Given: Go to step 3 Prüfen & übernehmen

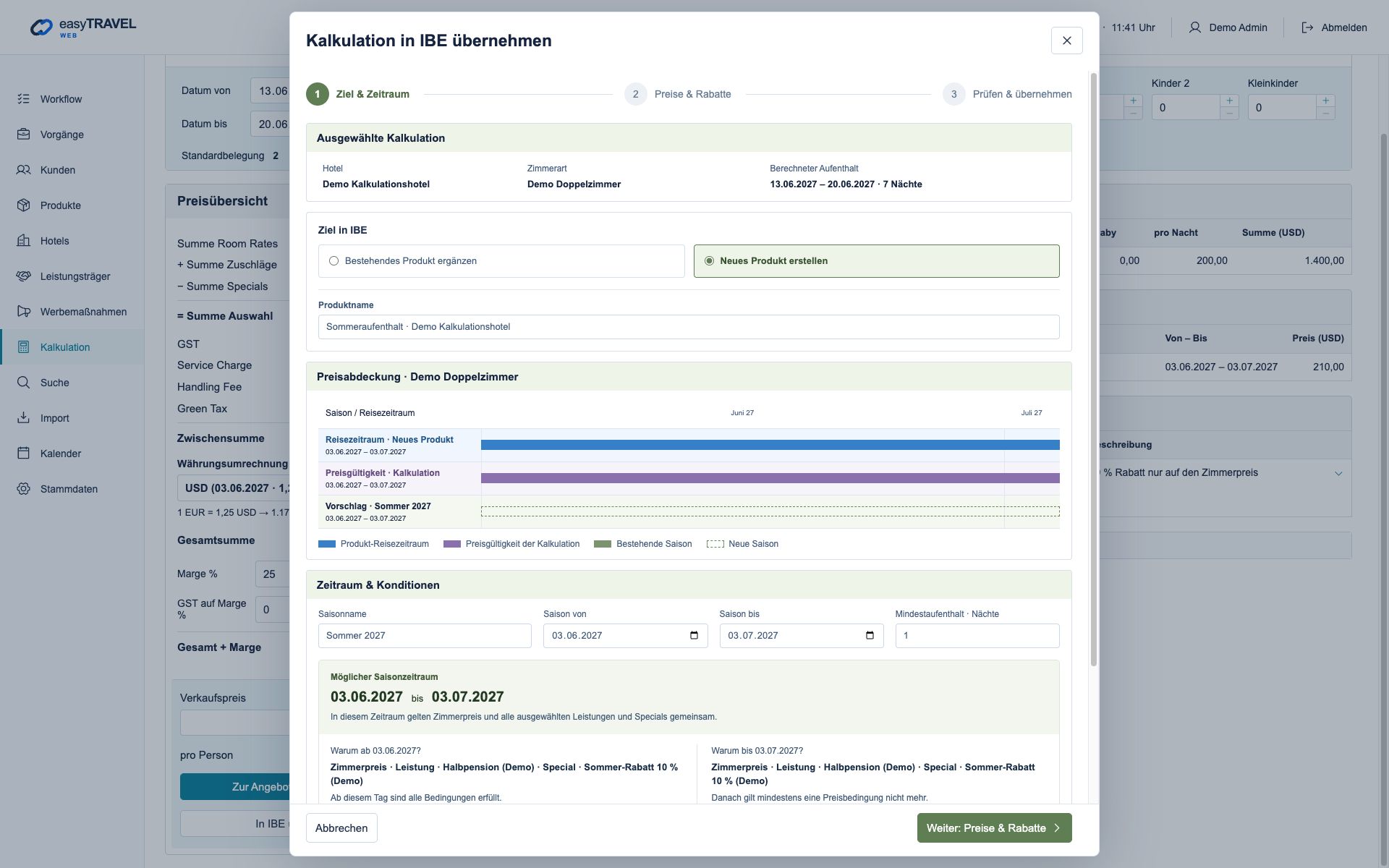Looking at the screenshot, I should pyautogui.click(x=1007, y=94).
